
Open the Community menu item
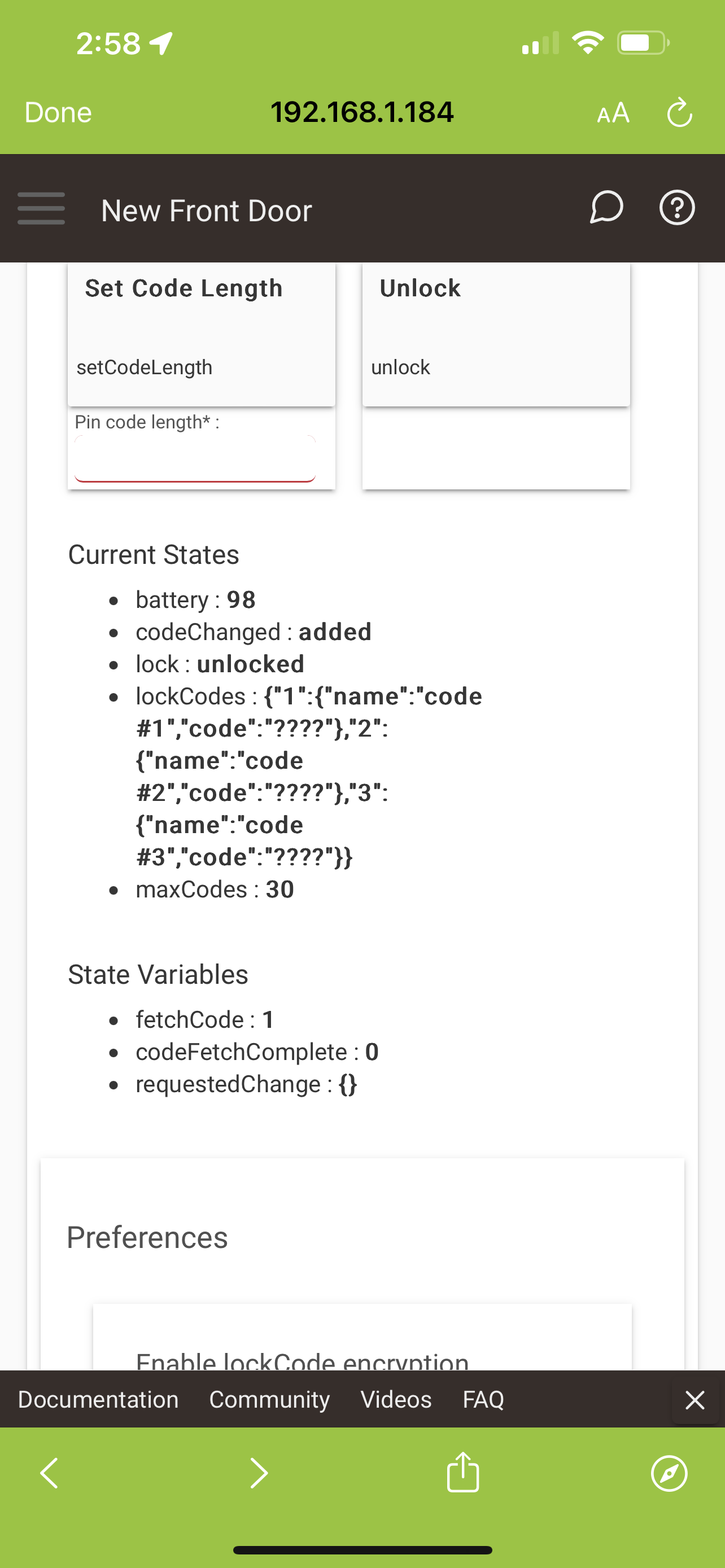coord(269,1399)
